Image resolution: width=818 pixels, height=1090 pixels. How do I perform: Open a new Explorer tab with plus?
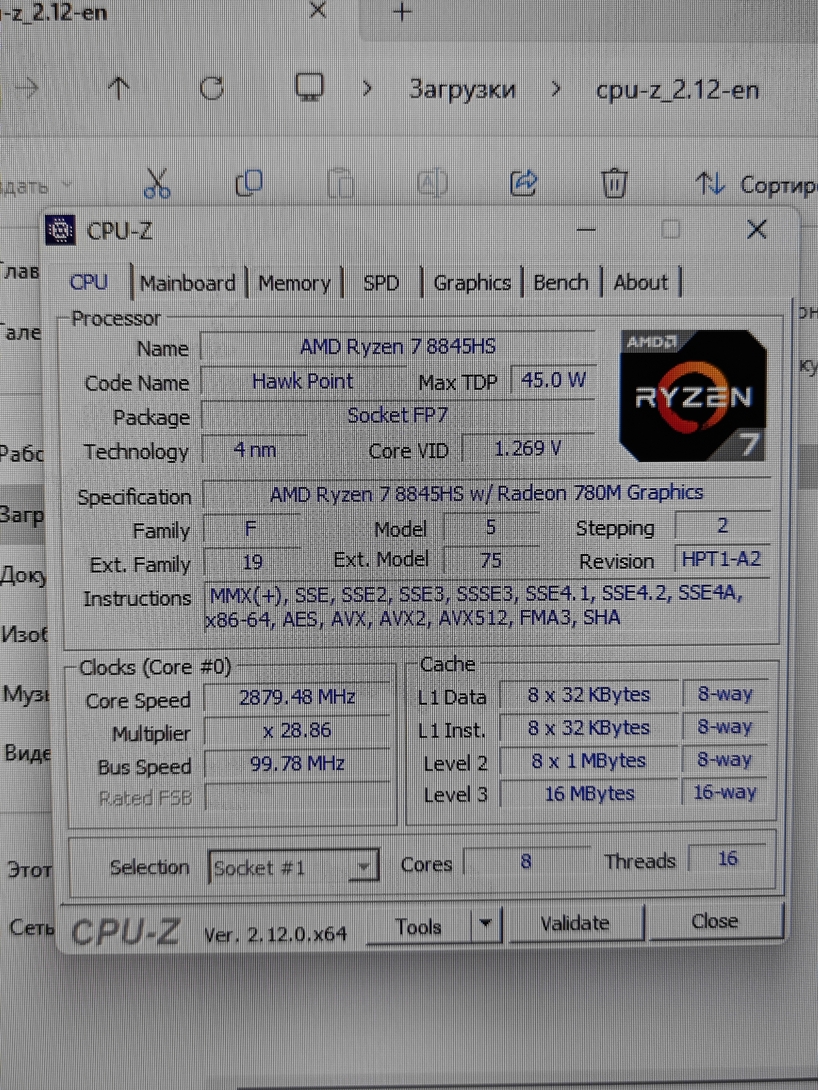tap(402, 12)
